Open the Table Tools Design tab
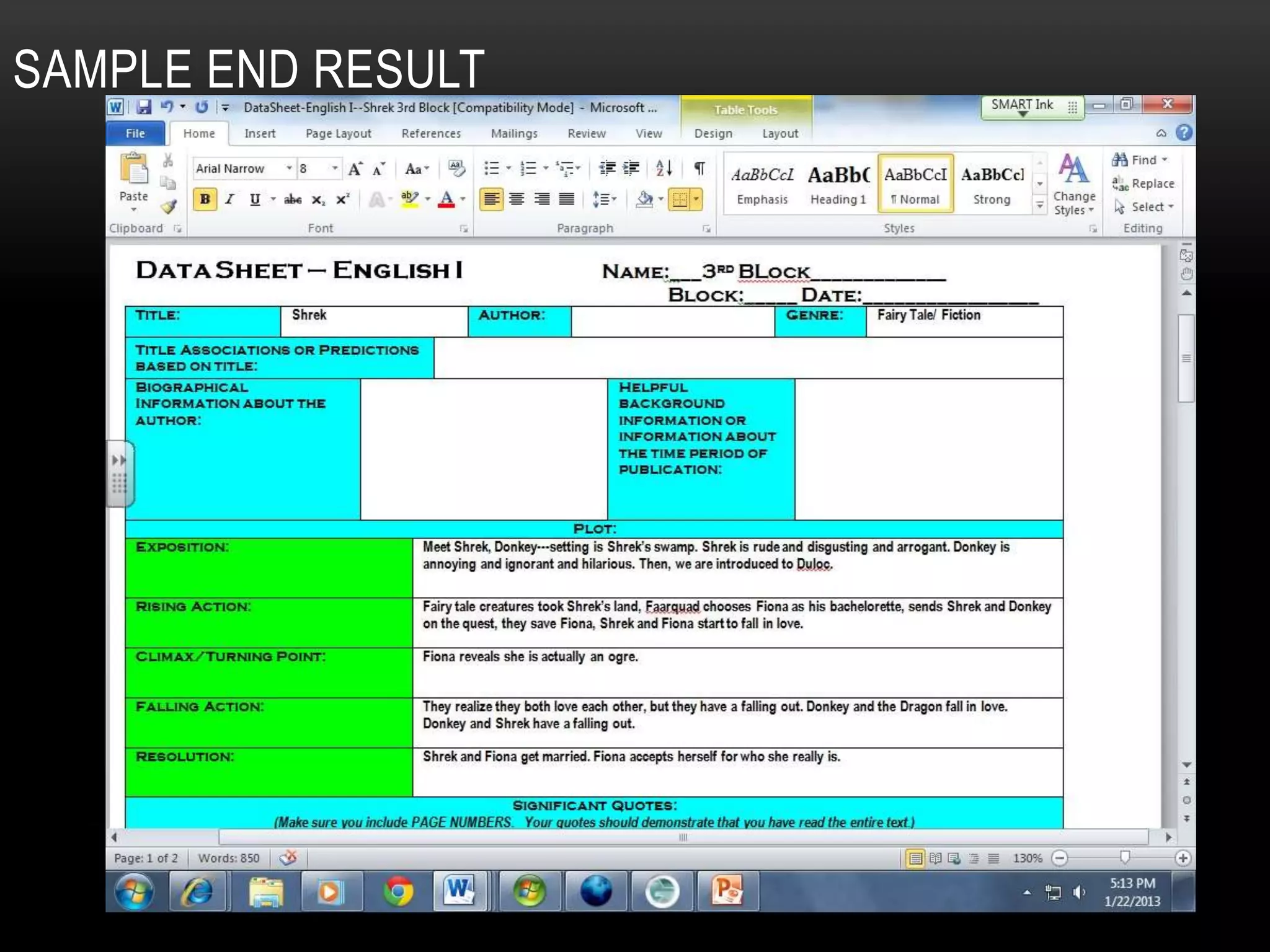Viewport: 1270px width, 952px height. 713,133
